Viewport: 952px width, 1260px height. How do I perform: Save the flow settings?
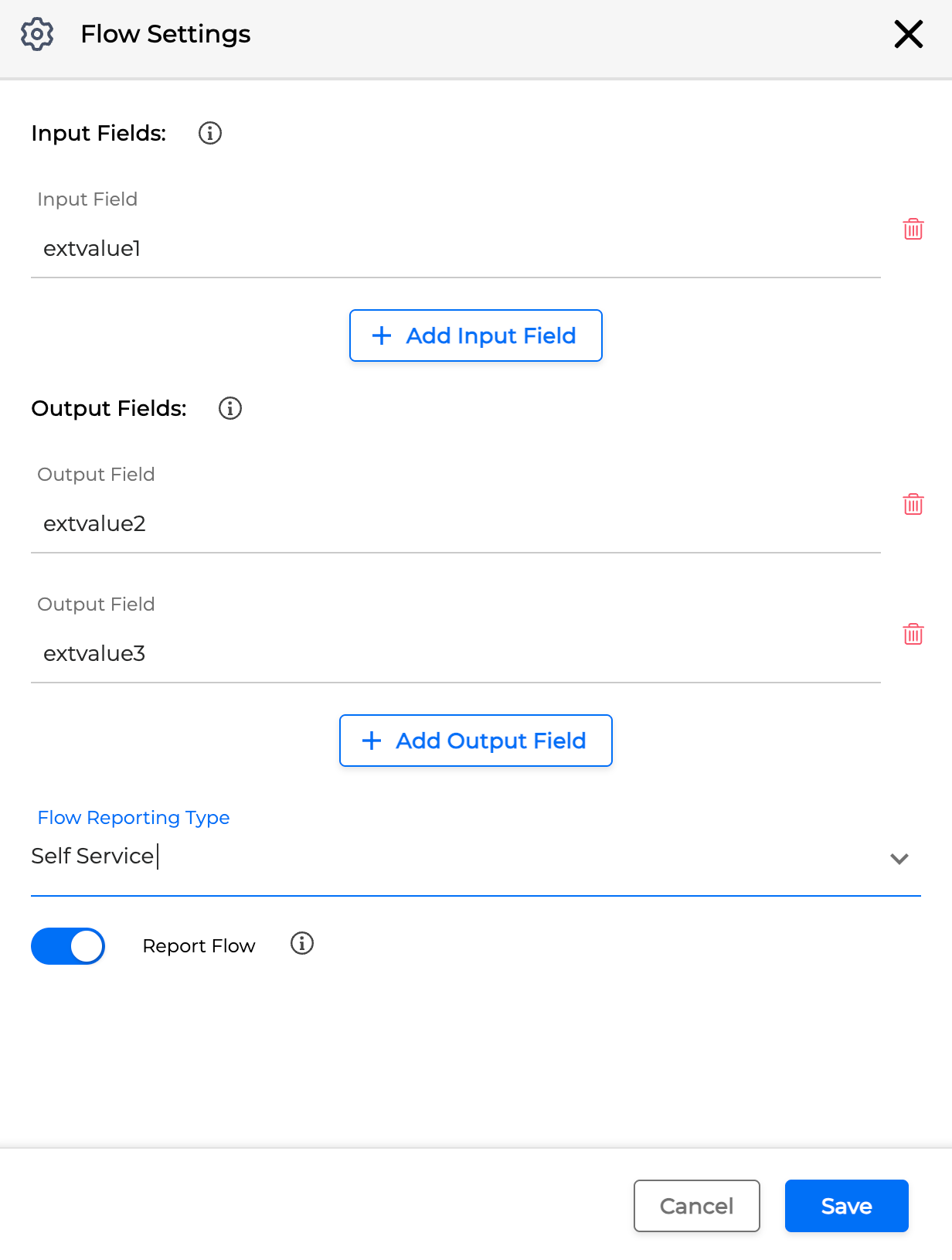(846, 1206)
